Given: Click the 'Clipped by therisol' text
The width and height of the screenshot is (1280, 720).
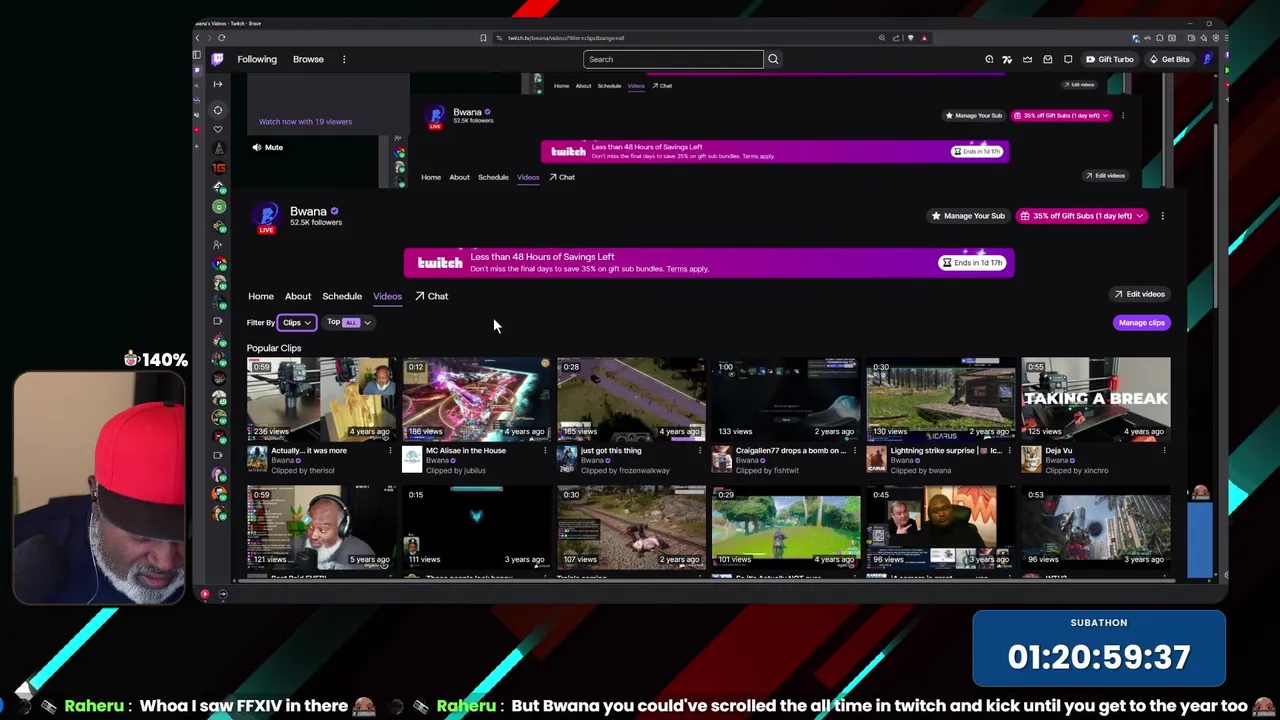Looking at the screenshot, I should pyautogui.click(x=303, y=470).
